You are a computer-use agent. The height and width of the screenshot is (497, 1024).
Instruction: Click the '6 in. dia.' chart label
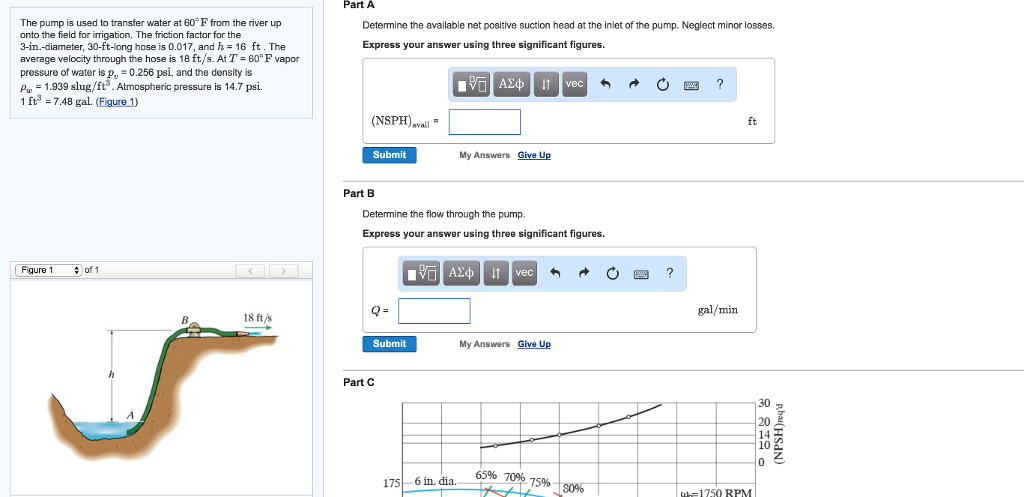[436, 481]
